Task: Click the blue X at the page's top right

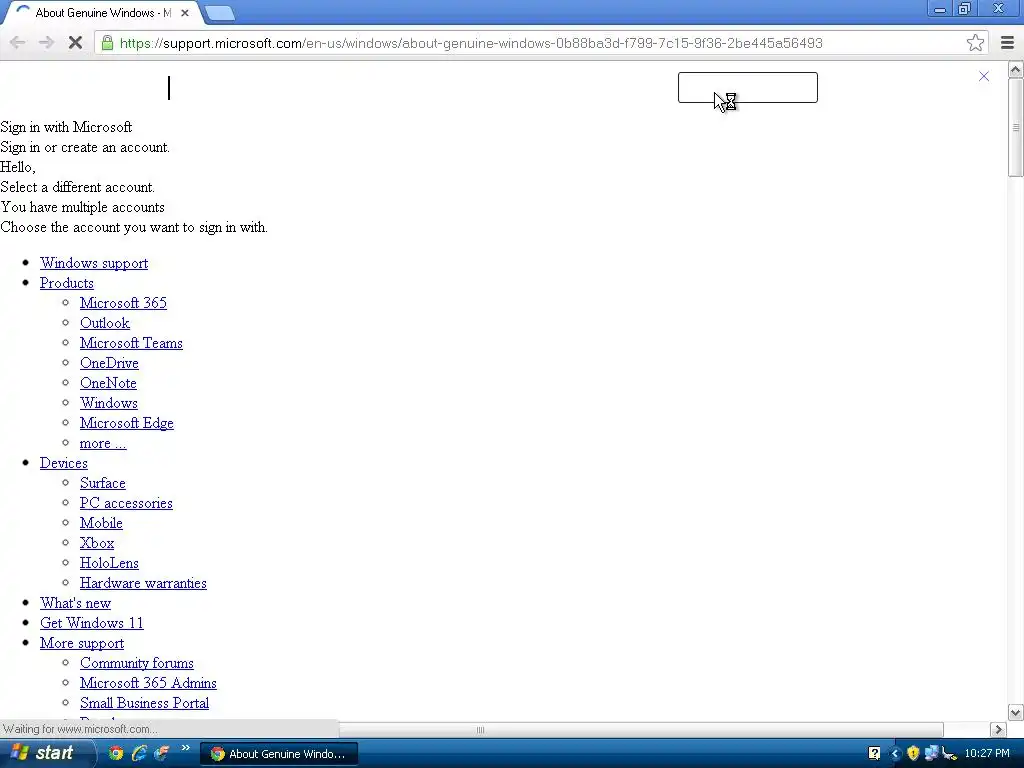Action: click(x=984, y=76)
